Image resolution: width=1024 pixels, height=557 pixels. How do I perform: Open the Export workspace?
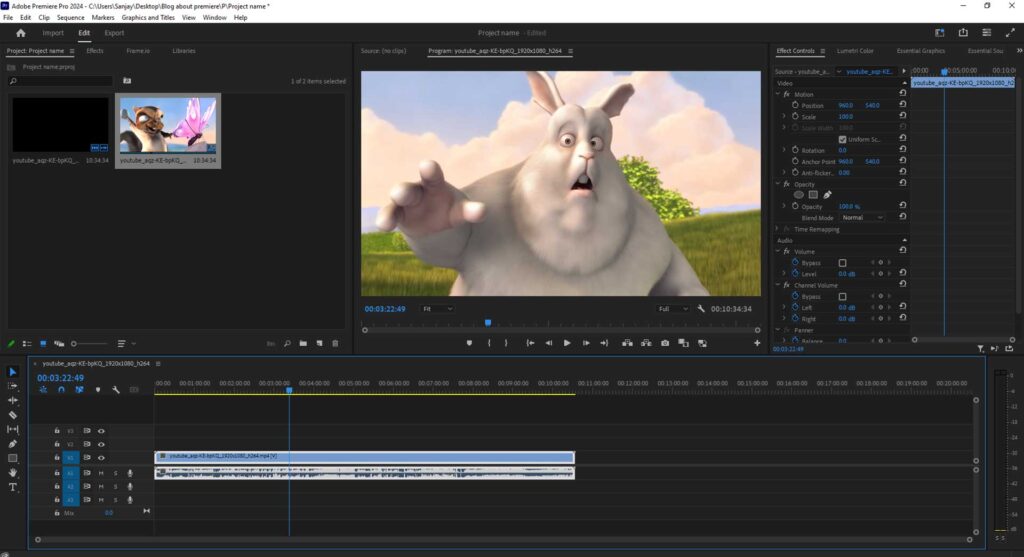[x=114, y=33]
